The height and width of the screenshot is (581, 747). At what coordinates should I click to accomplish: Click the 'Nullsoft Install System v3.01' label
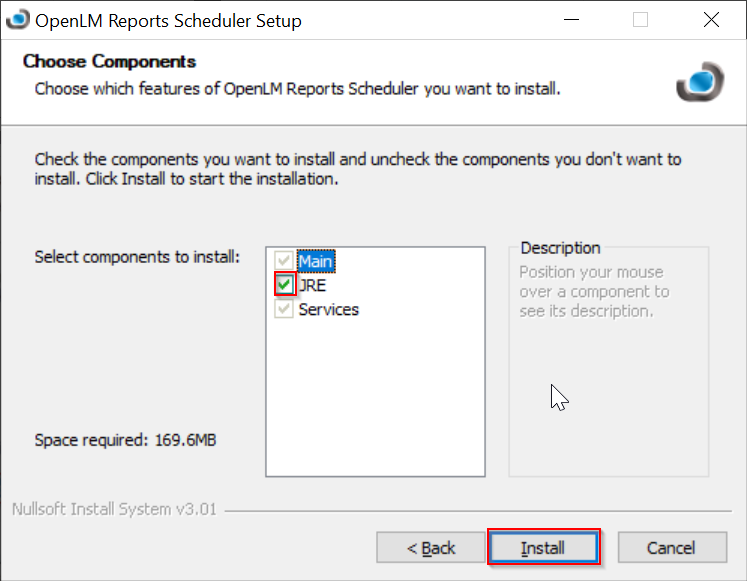click(113, 509)
